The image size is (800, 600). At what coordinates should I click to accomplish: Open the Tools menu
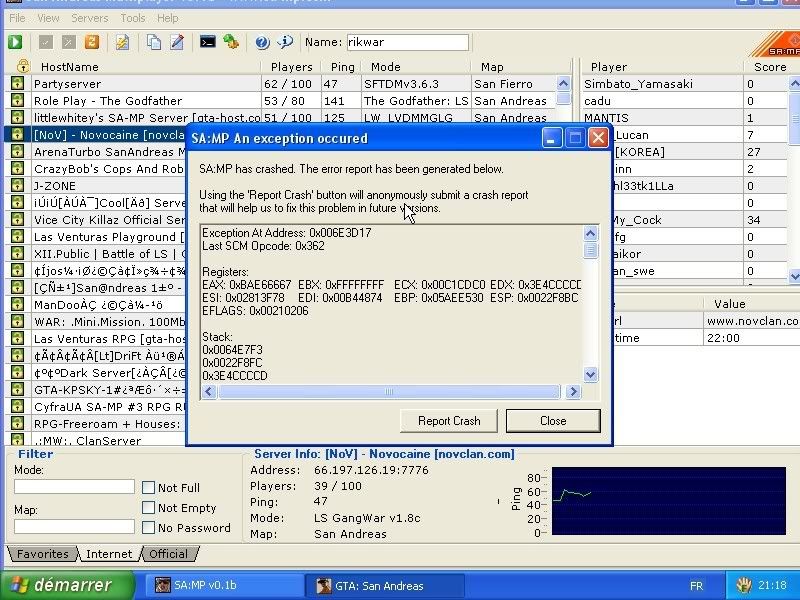pos(133,18)
